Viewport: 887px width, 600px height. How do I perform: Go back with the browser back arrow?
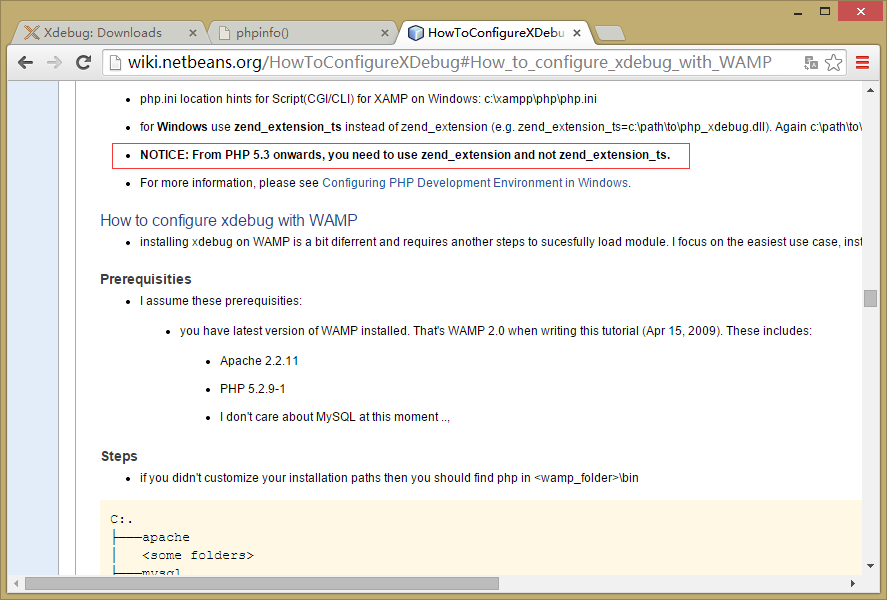point(25,62)
